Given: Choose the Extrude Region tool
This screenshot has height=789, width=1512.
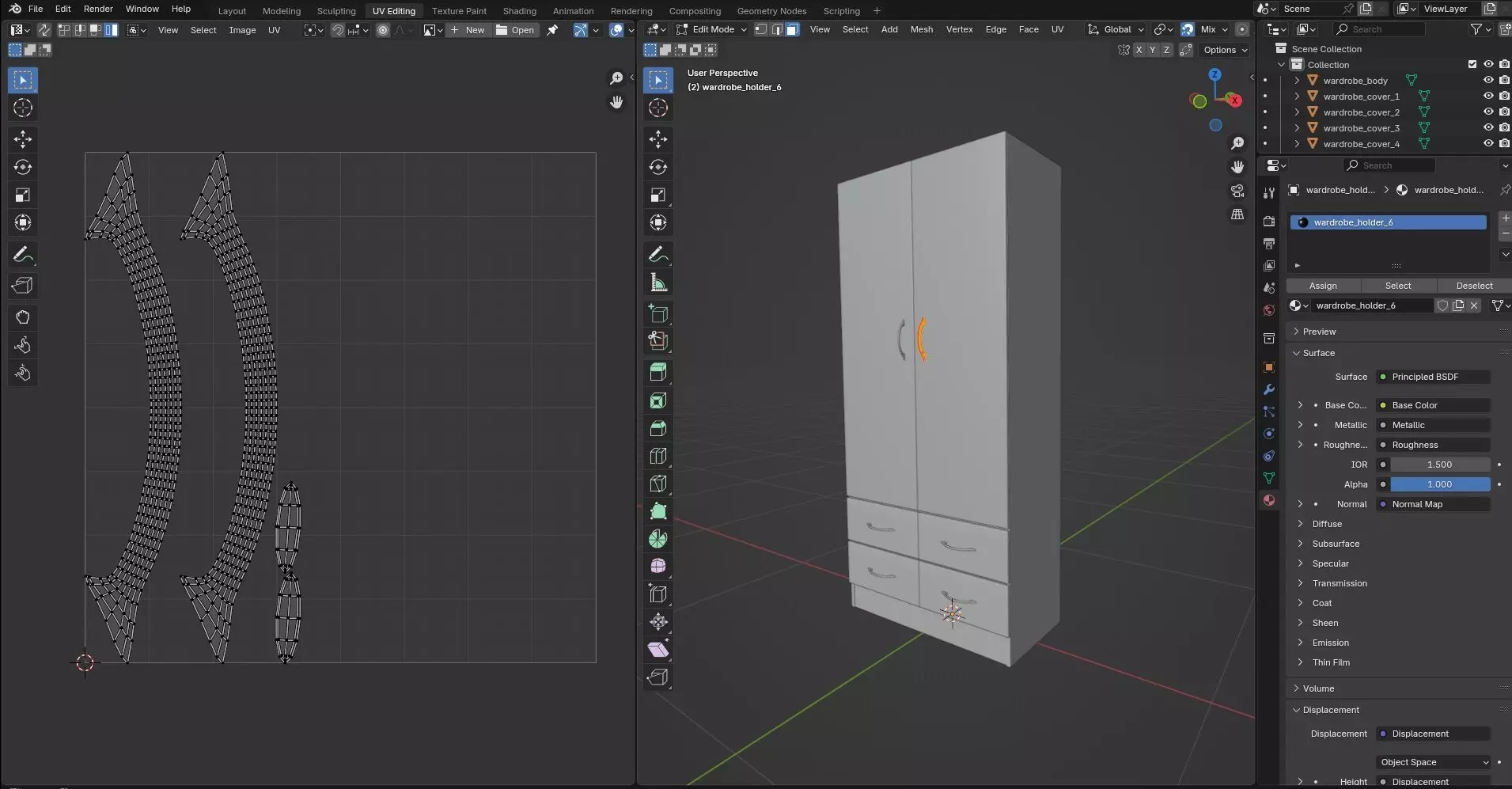Looking at the screenshot, I should 658,372.
